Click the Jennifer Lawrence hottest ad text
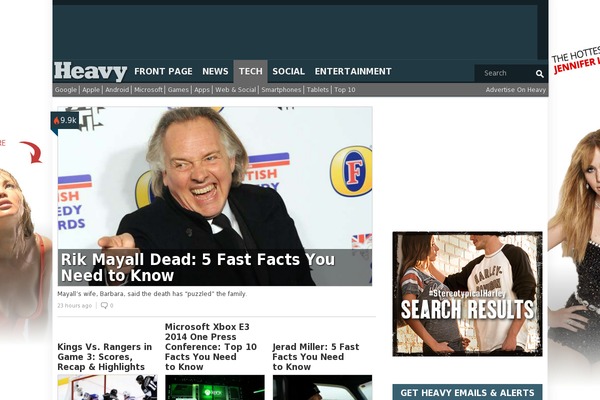 click(x=576, y=60)
